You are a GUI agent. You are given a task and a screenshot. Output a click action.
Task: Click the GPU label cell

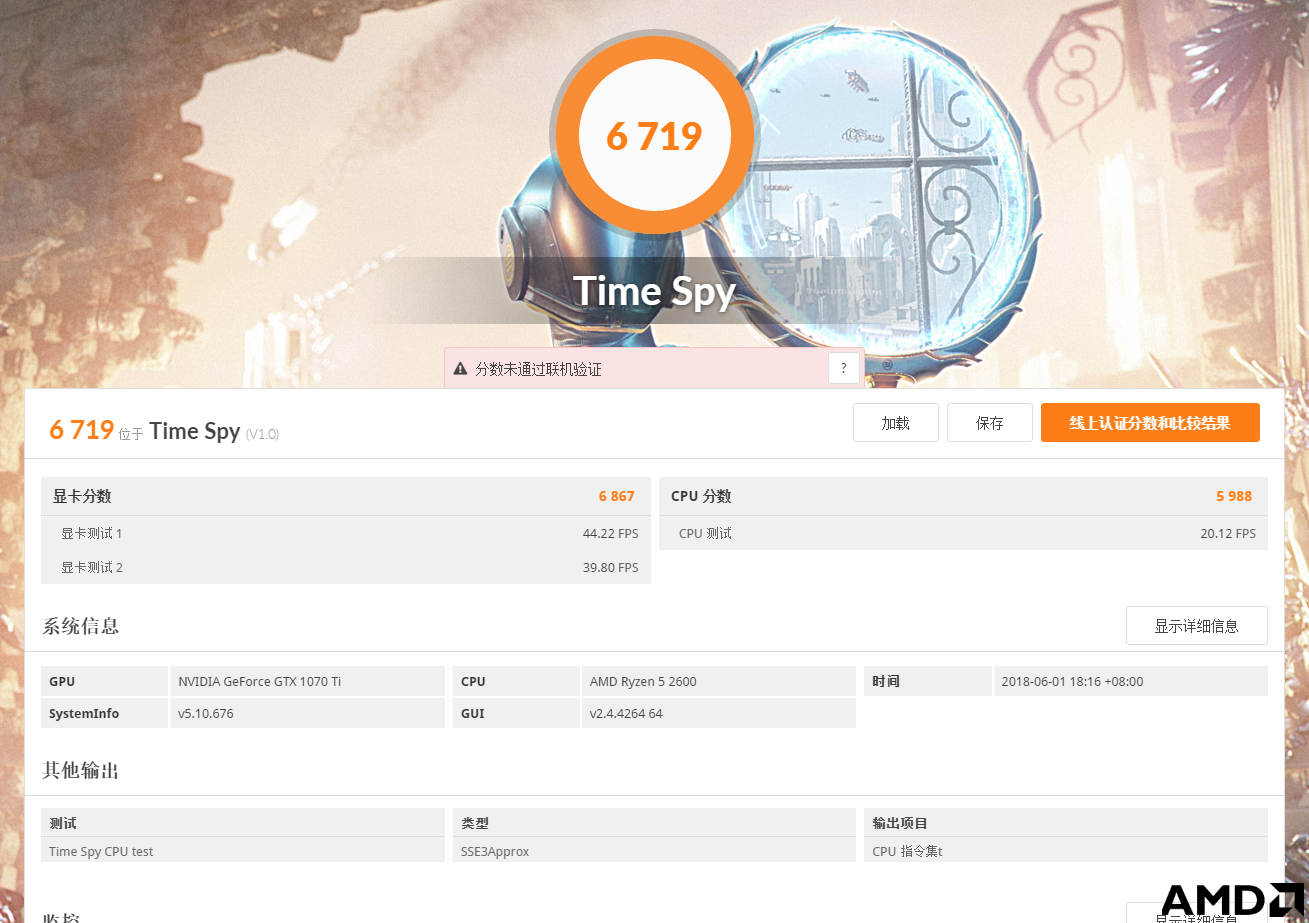click(x=105, y=681)
